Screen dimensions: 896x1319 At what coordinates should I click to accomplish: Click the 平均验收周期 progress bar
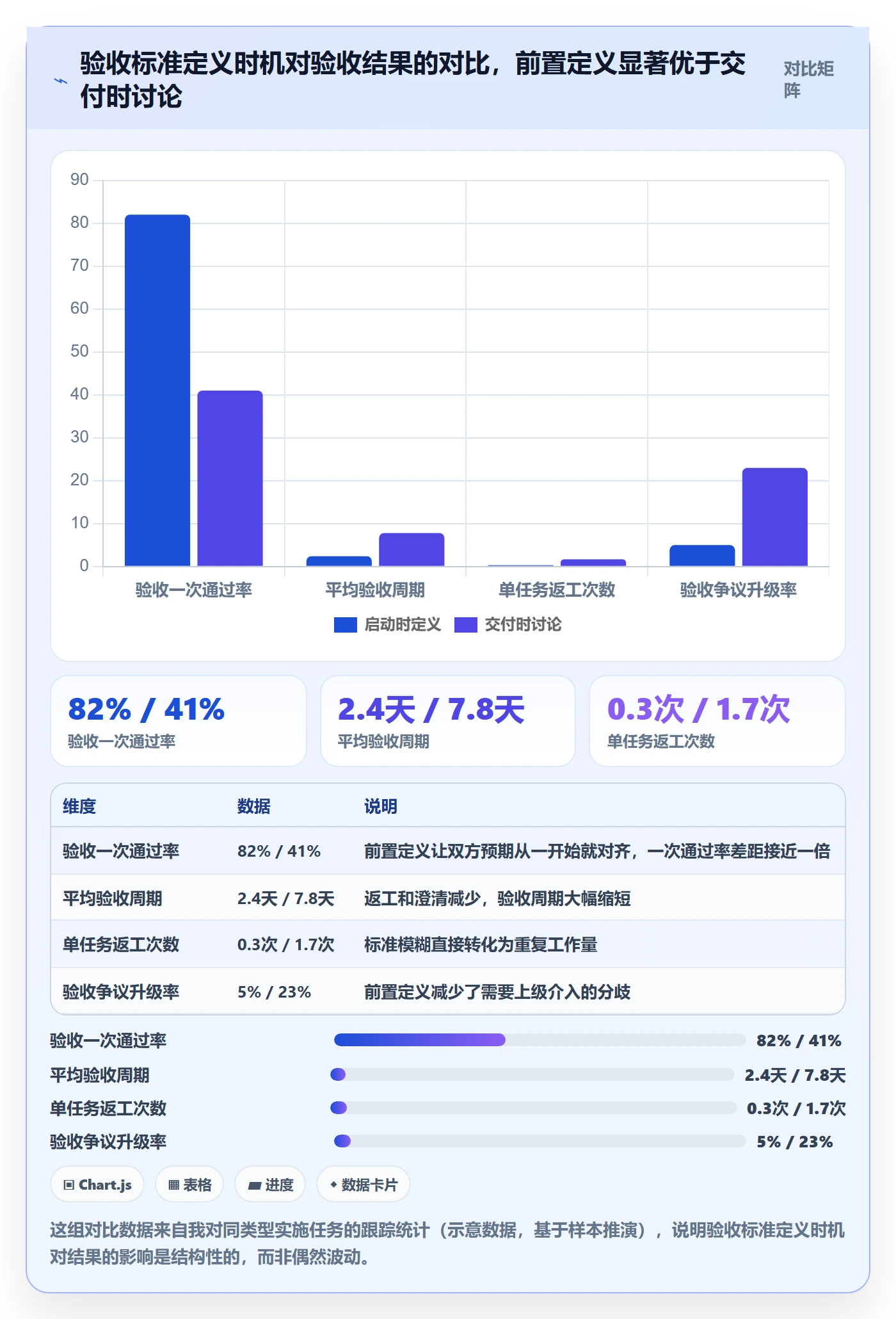point(532,1074)
